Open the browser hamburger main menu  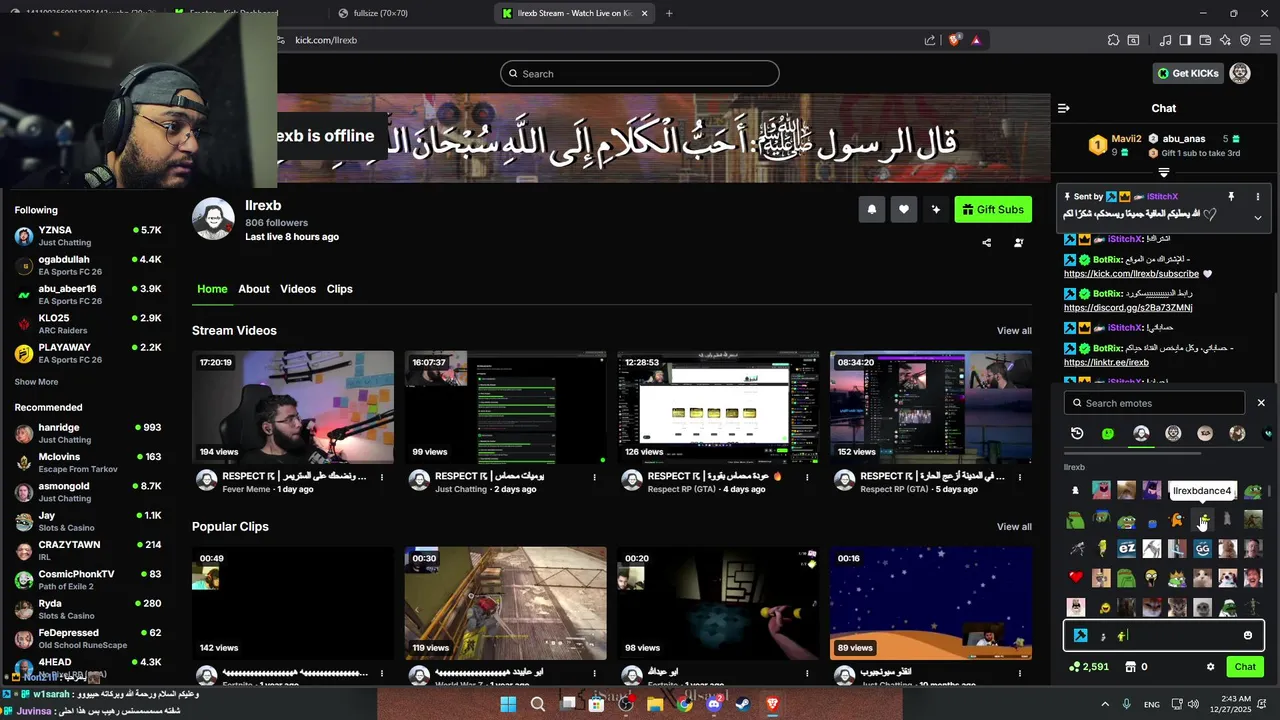(1265, 40)
